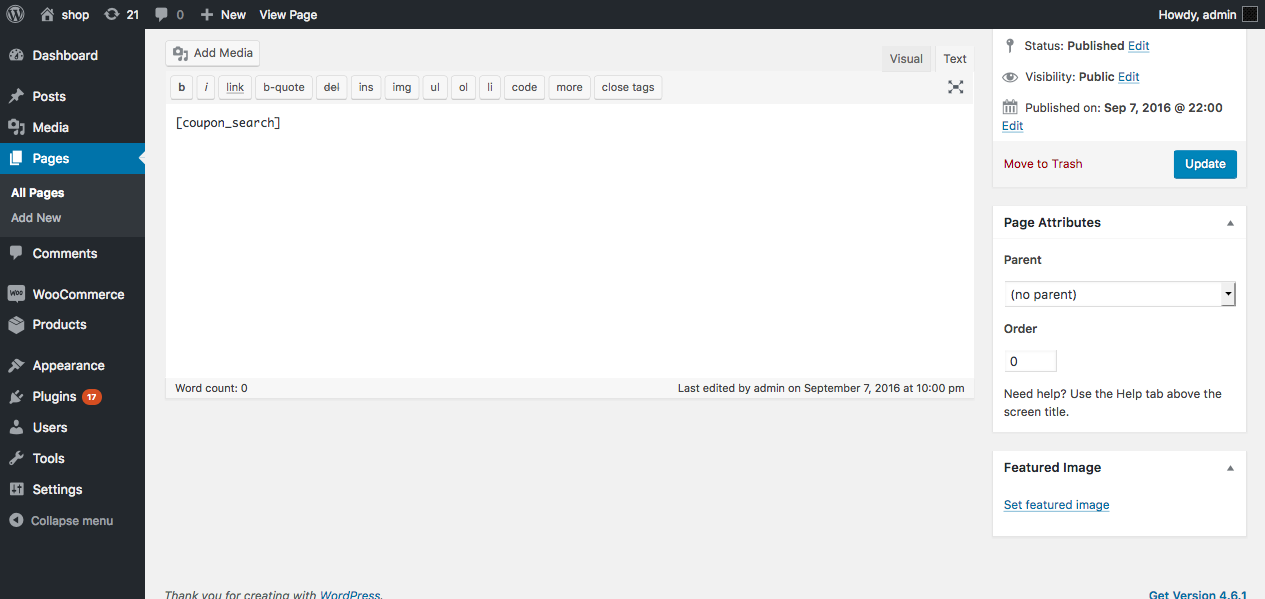Open the shop site home link
Image resolution: width=1265 pixels, height=599 pixels.
[65, 14]
